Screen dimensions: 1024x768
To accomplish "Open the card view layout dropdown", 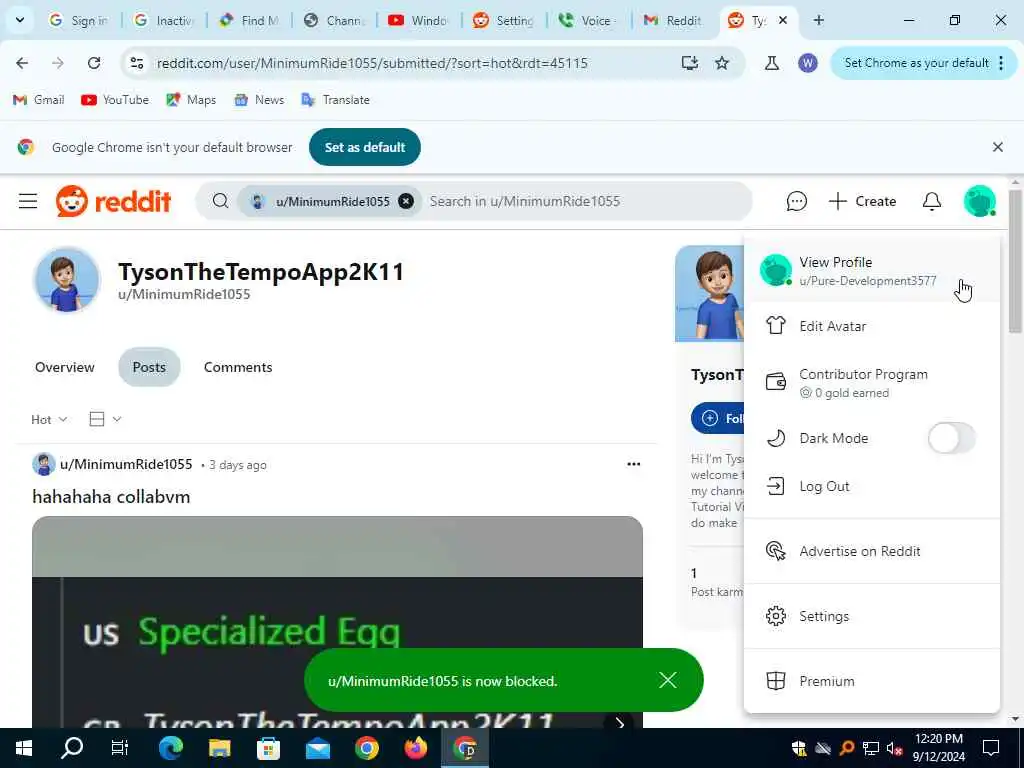I will pyautogui.click(x=105, y=419).
